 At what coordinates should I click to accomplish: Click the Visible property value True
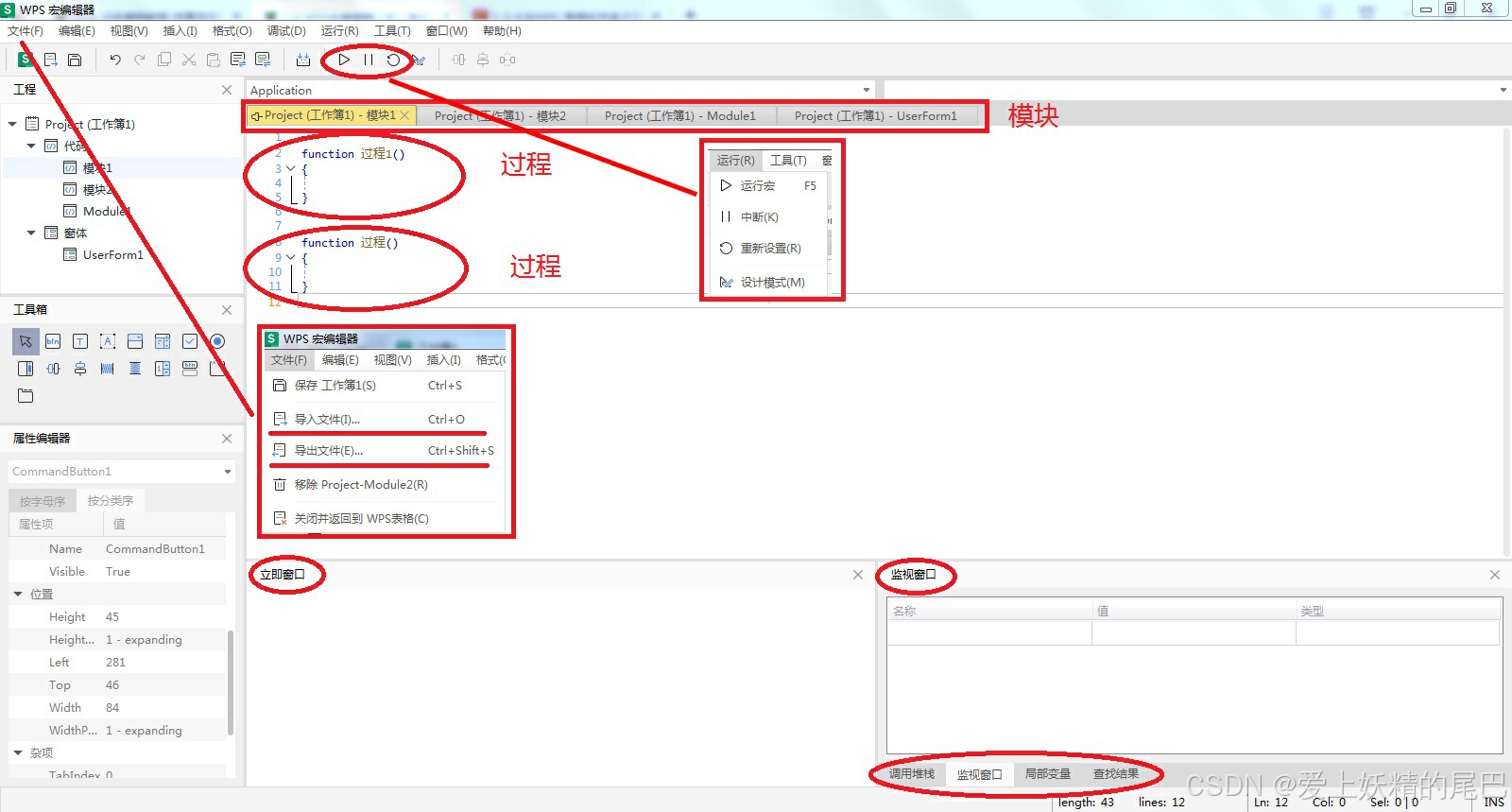(118, 572)
